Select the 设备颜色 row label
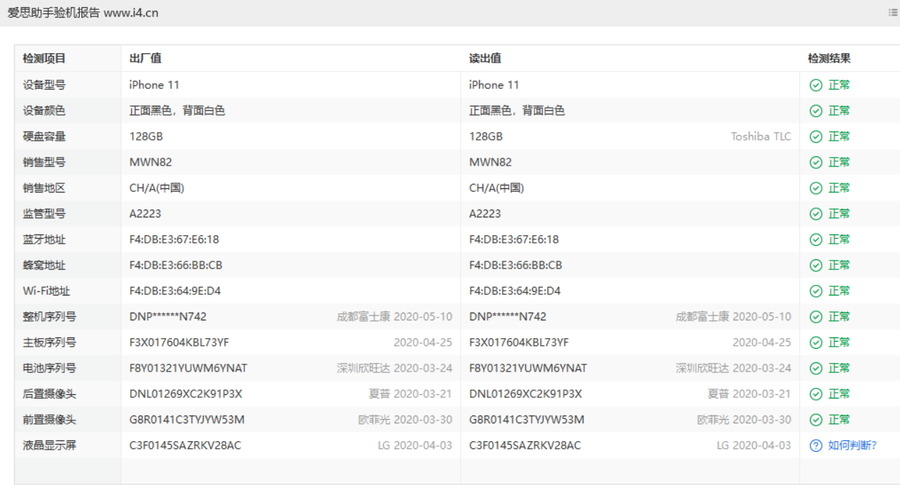Viewport: 900px width, 488px height. point(44,111)
